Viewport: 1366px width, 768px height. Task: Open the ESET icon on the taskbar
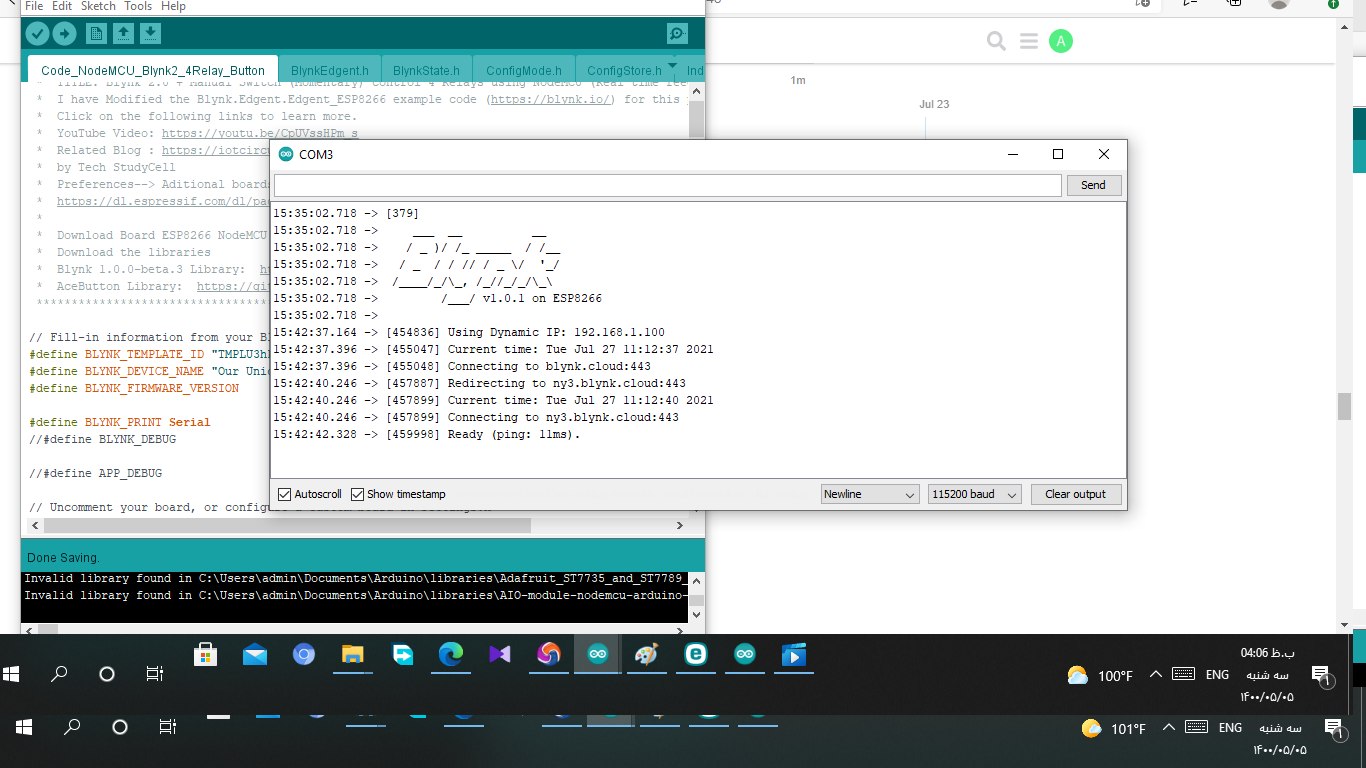pos(696,654)
